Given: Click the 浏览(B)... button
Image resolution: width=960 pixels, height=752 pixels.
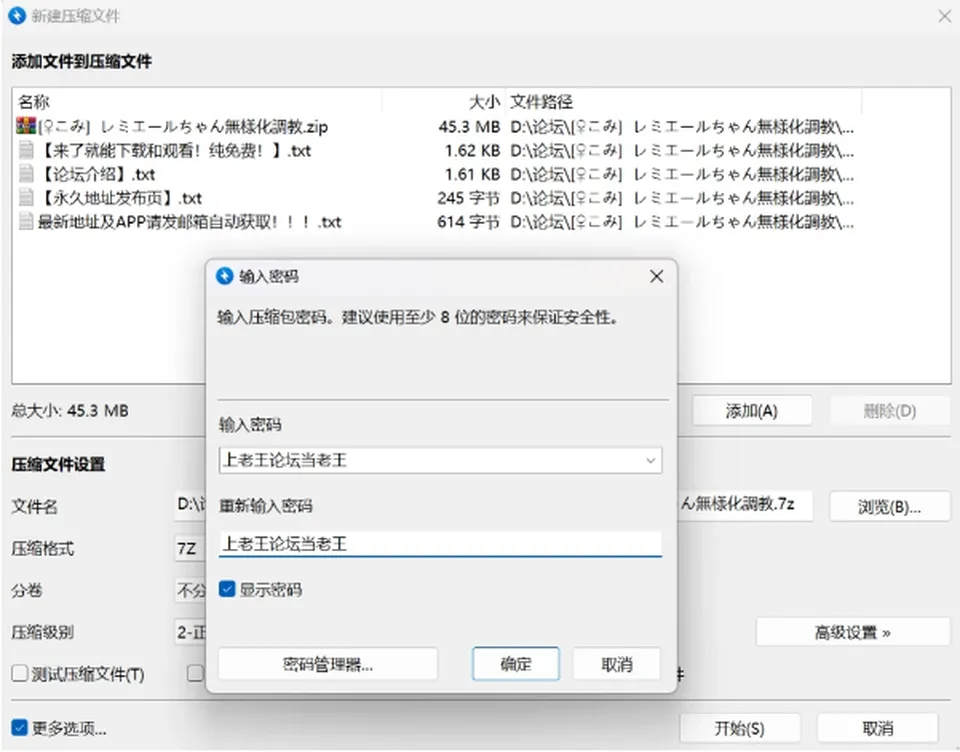Looking at the screenshot, I should 889,506.
